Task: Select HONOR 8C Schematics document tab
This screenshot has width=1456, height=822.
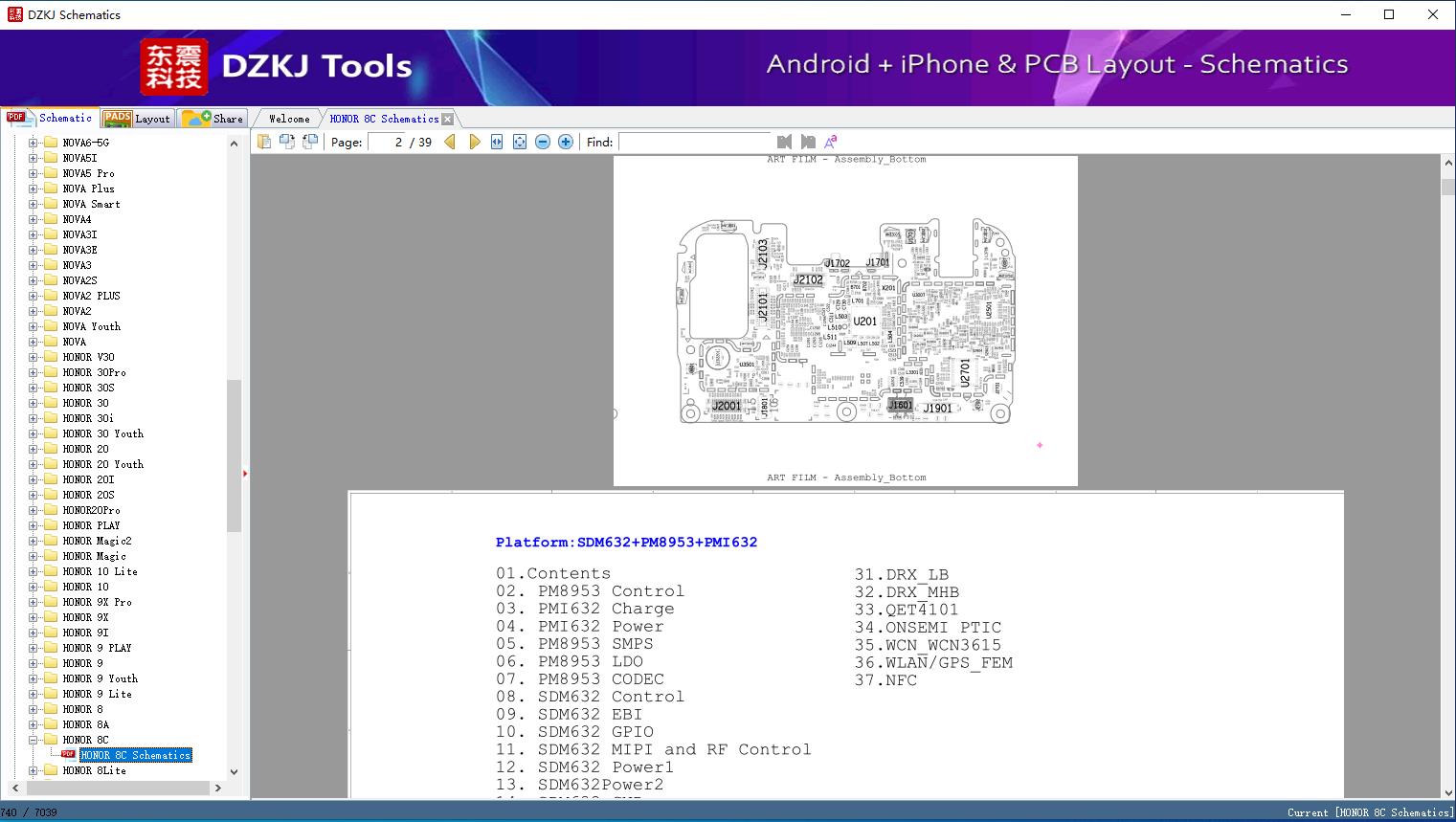Action: click(384, 119)
